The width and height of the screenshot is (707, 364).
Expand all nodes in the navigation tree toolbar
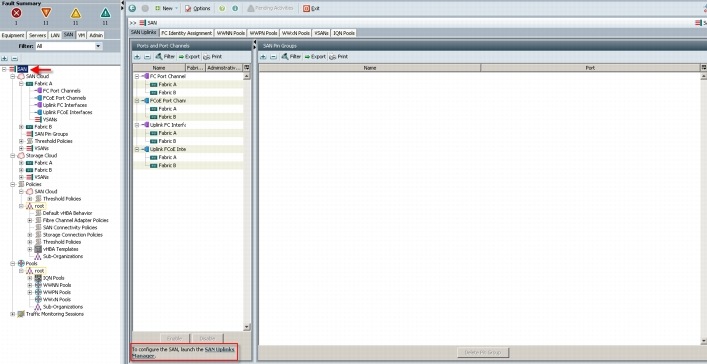click(x=5, y=59)
